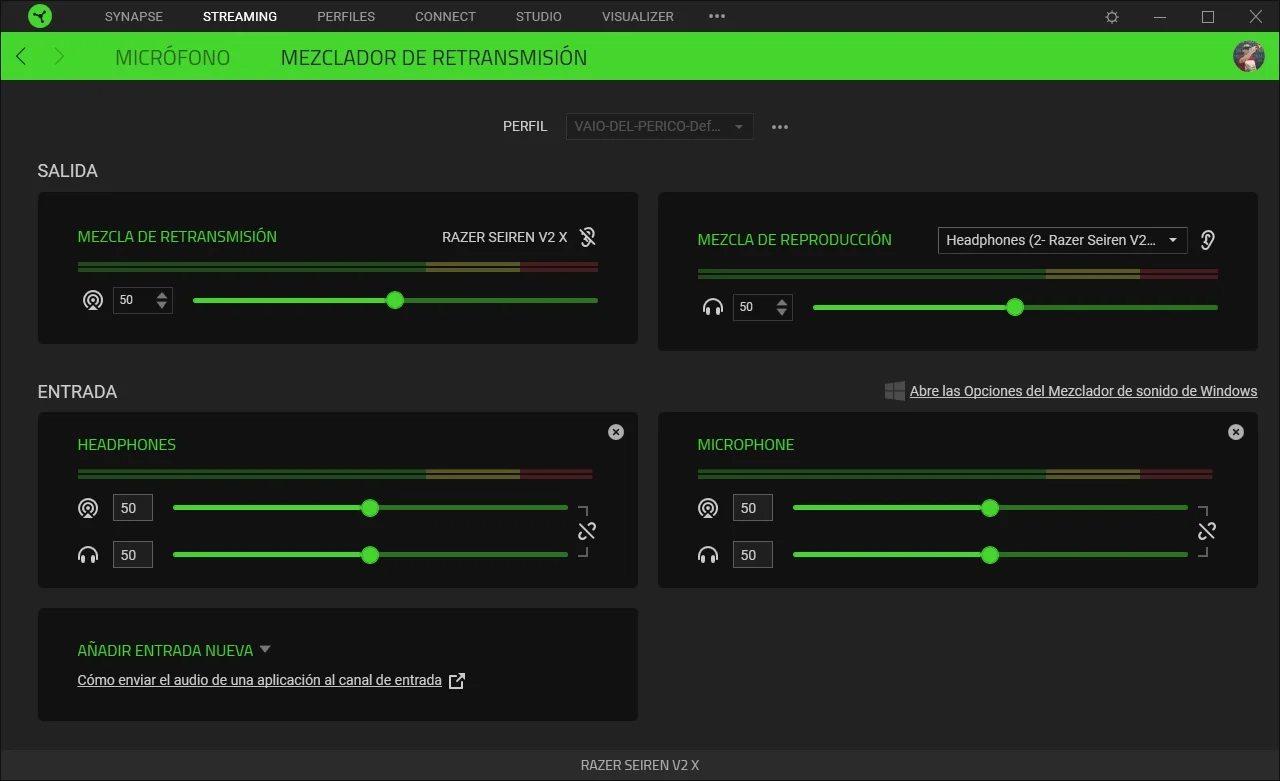This screenshot has width=1280, height=781.
Task: Click RAZER SEIREN V2 X device footer
Action: tap(640, 765)
